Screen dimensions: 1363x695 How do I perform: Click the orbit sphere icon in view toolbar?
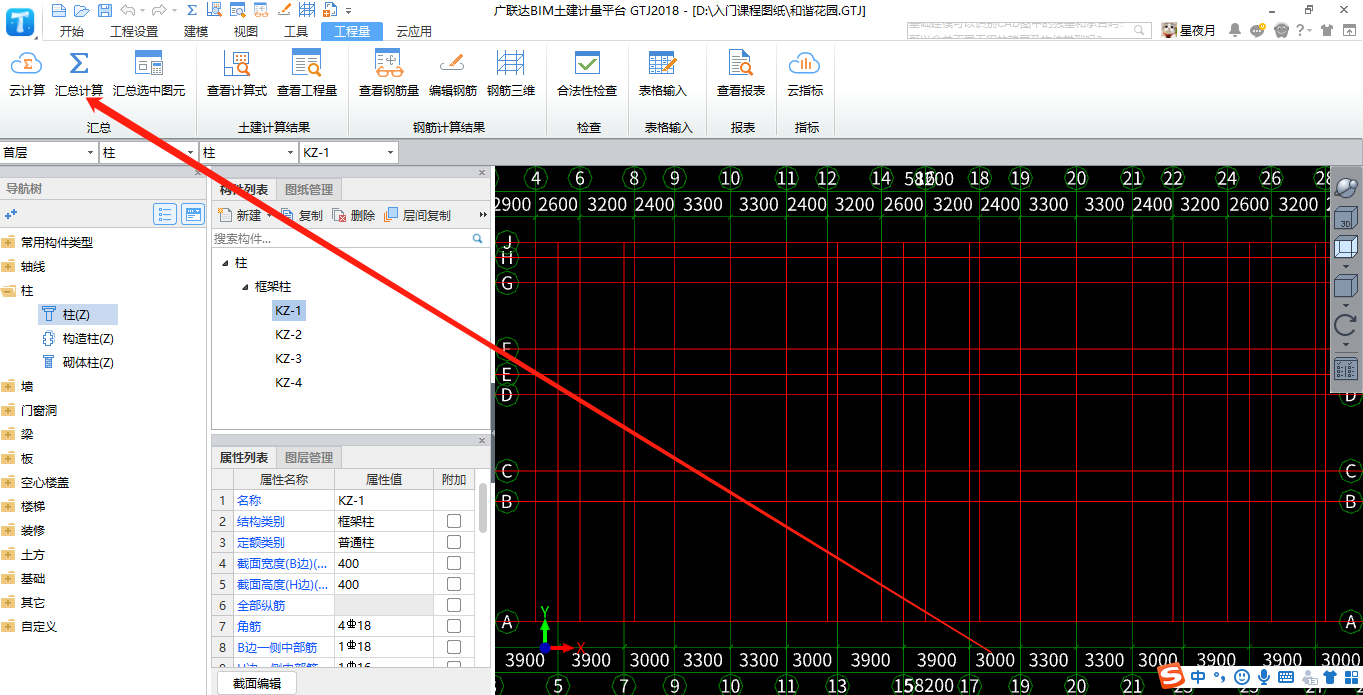click(x=1346, y=188)
